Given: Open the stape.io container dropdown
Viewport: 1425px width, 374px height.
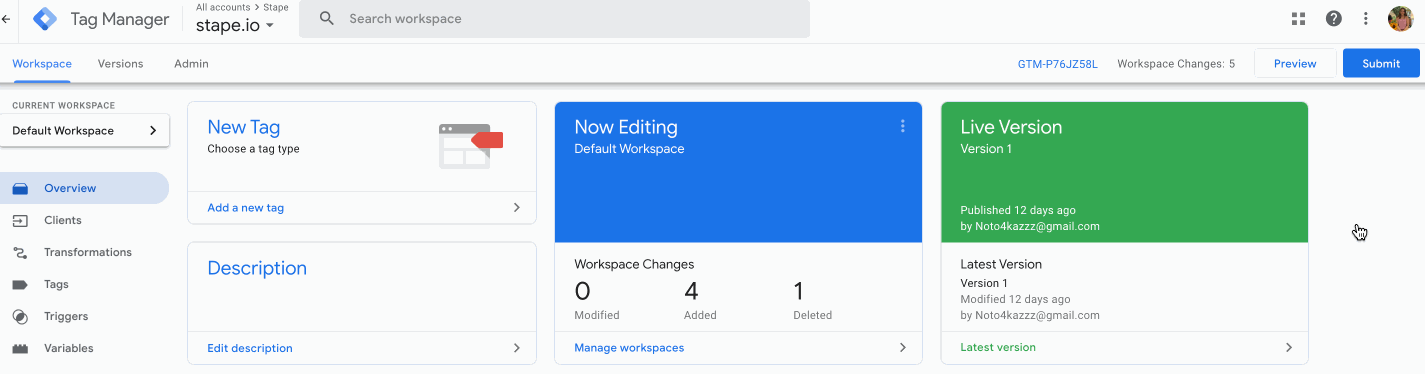Looking at the screenshot, I should 235,25.
